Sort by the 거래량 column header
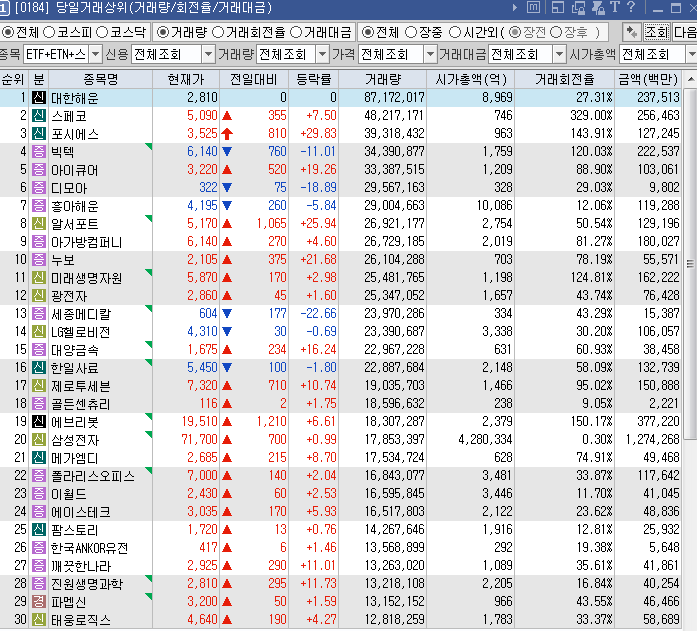 tap(382, 80)
